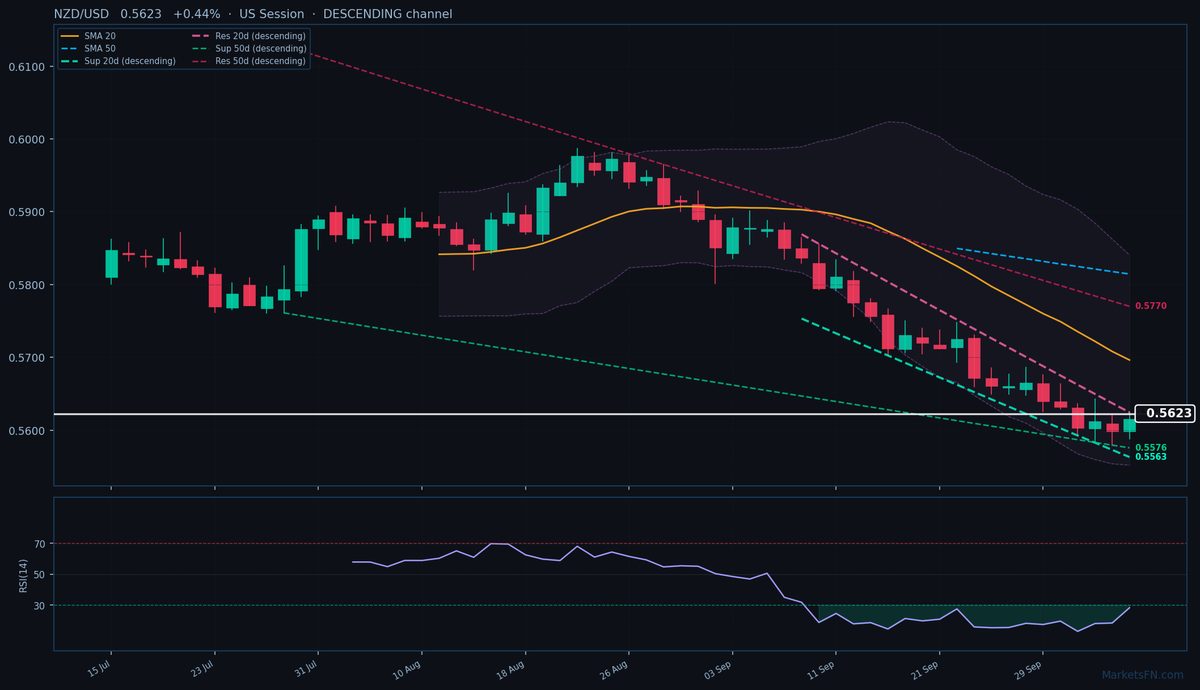
Task: Click the DESCENDING channel label in the title
Action: pyautogui.click(x=387, y=14)
